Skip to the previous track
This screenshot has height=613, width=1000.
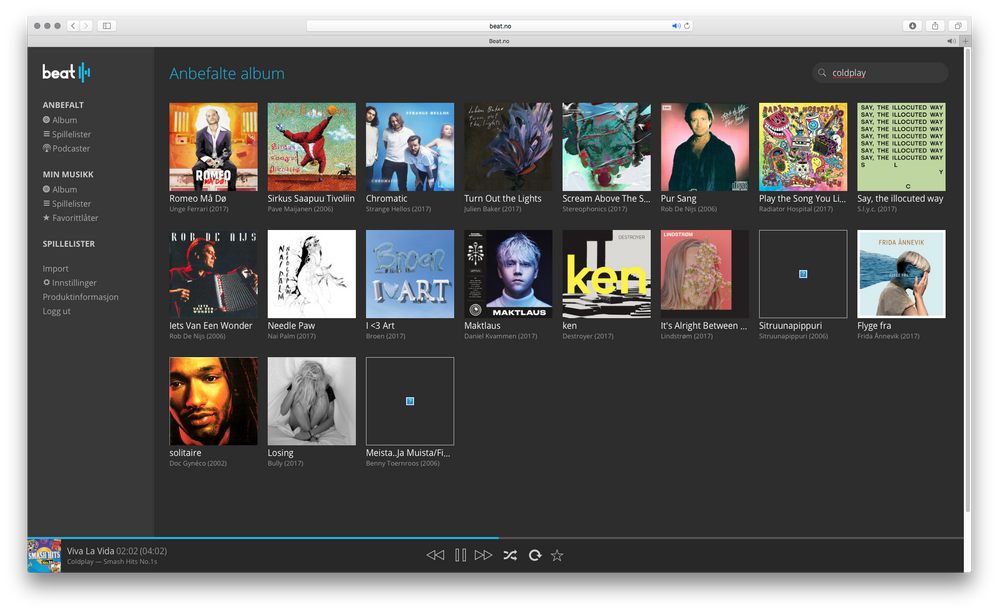click(435, 555)
